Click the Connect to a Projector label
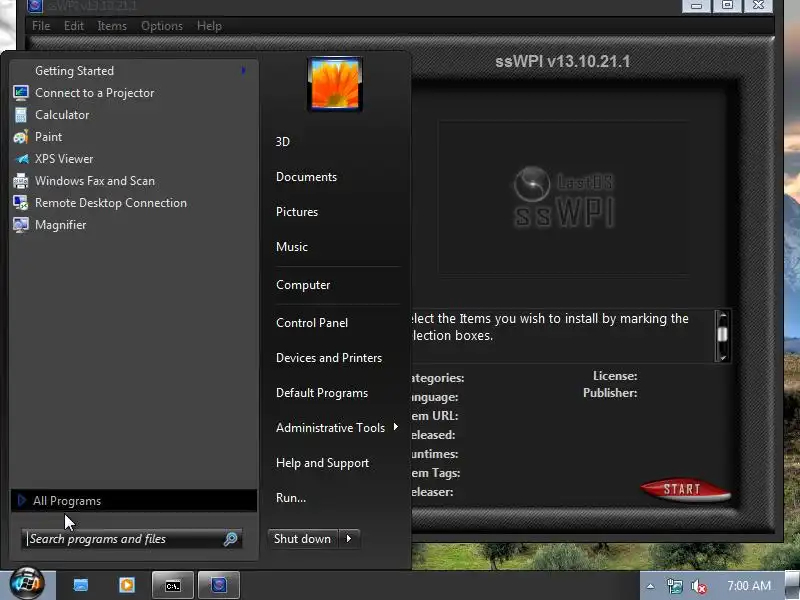This screenshot has width=800, height=600. click(94, 93)
